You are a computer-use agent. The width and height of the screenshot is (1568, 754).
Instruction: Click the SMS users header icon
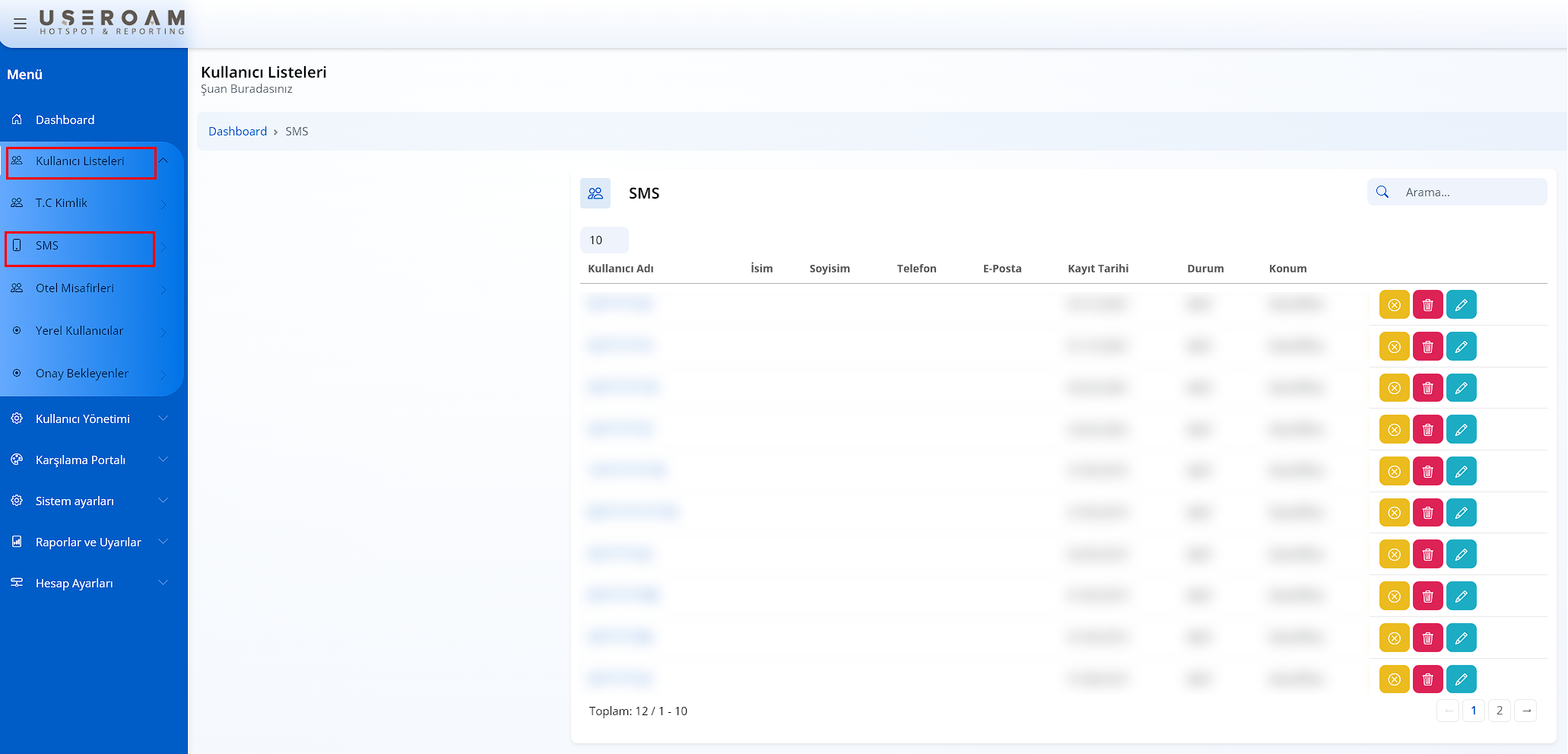coord(595,193)
